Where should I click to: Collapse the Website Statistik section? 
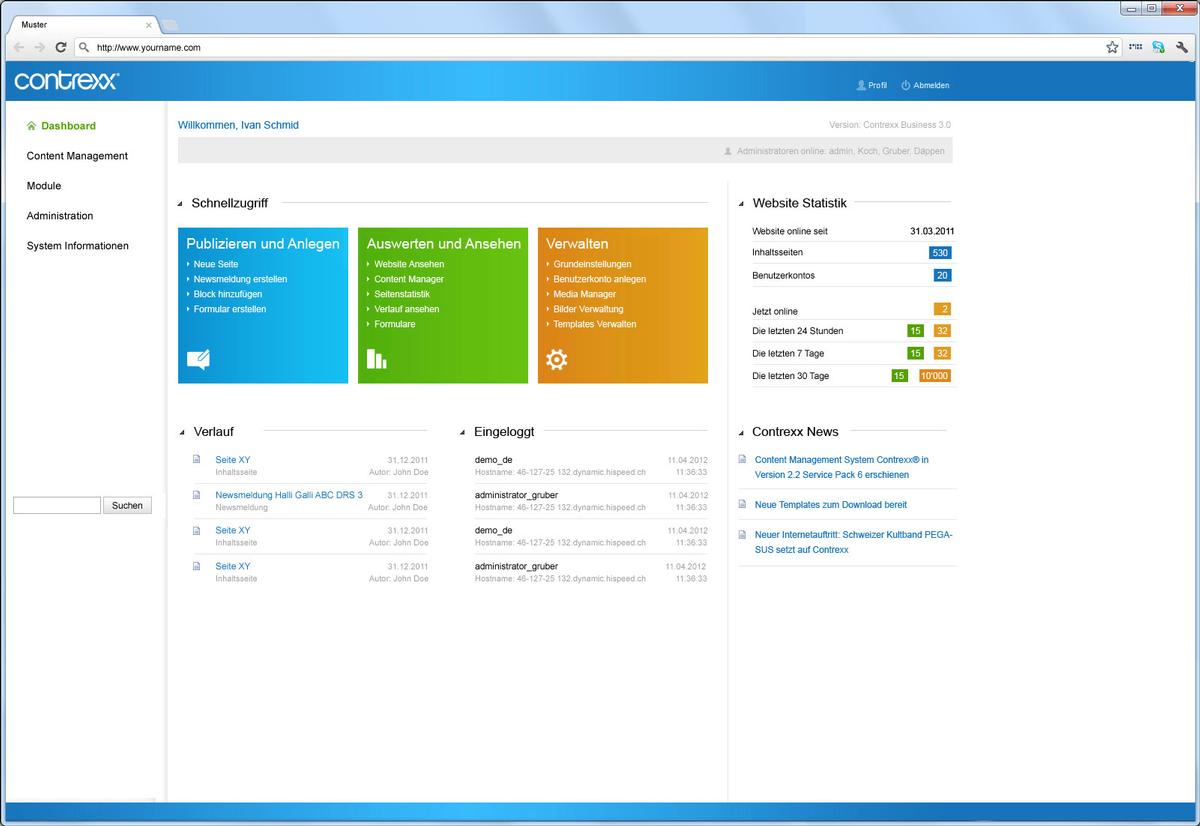click(x=741, y=204)
